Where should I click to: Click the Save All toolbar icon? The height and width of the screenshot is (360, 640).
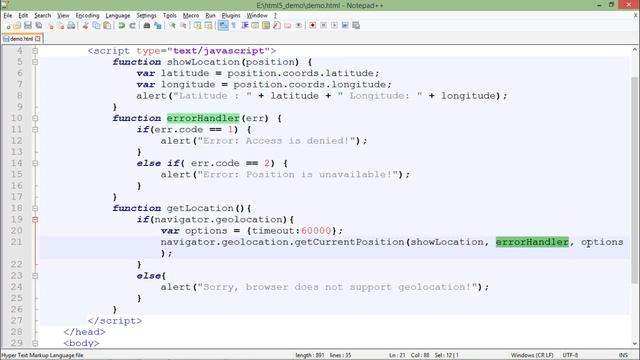pos(39,26)
